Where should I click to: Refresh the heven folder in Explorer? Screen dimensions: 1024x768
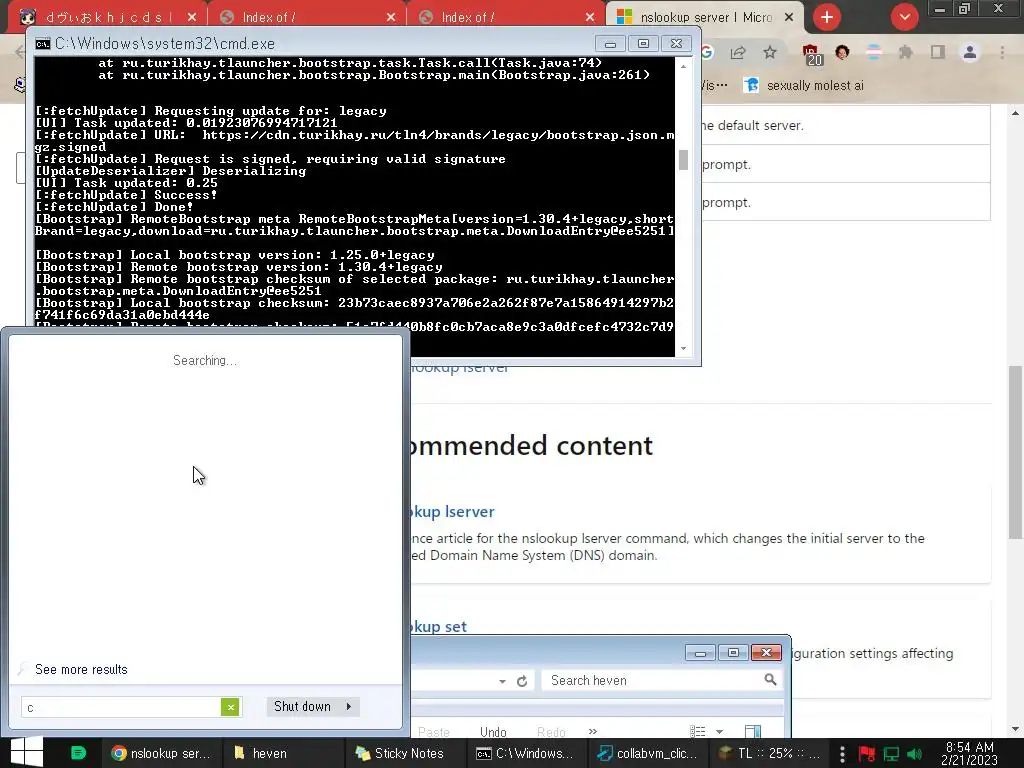(x=522, y=681)
